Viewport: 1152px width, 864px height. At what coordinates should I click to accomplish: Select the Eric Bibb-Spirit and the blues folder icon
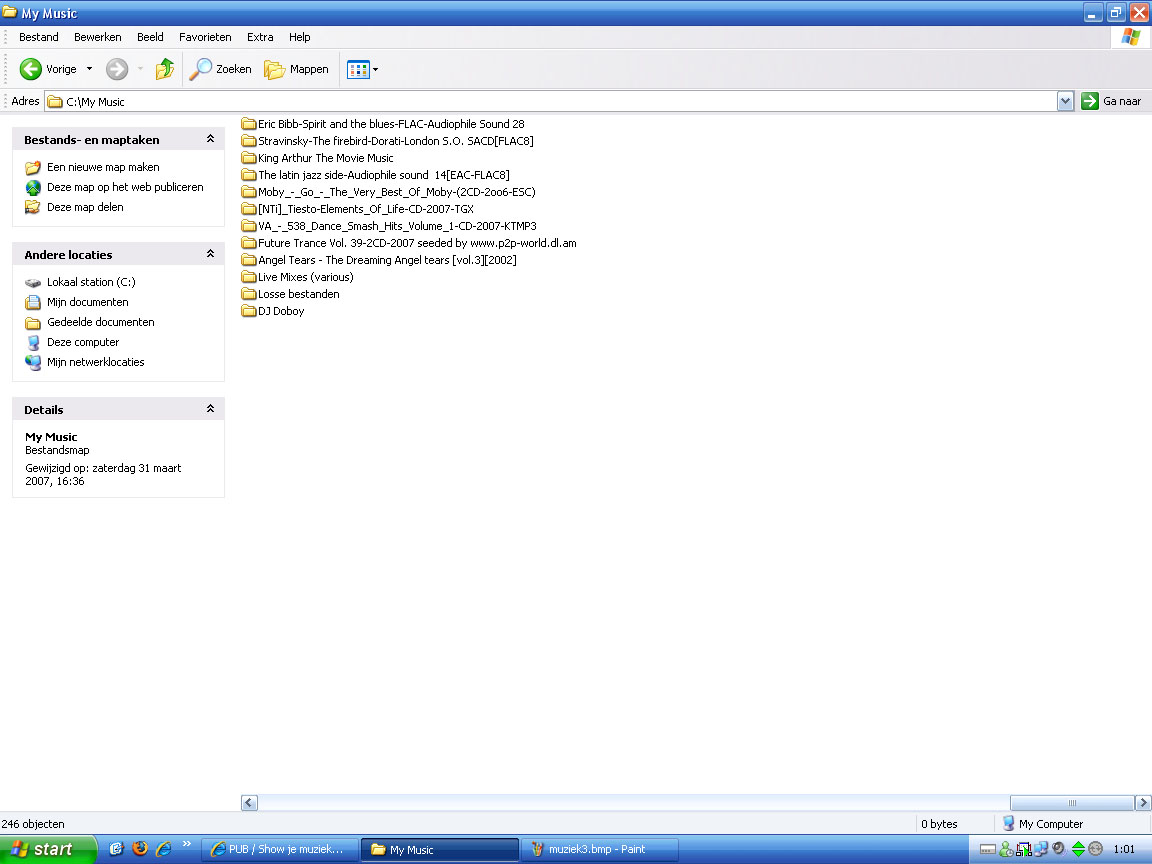click(248, 124)
